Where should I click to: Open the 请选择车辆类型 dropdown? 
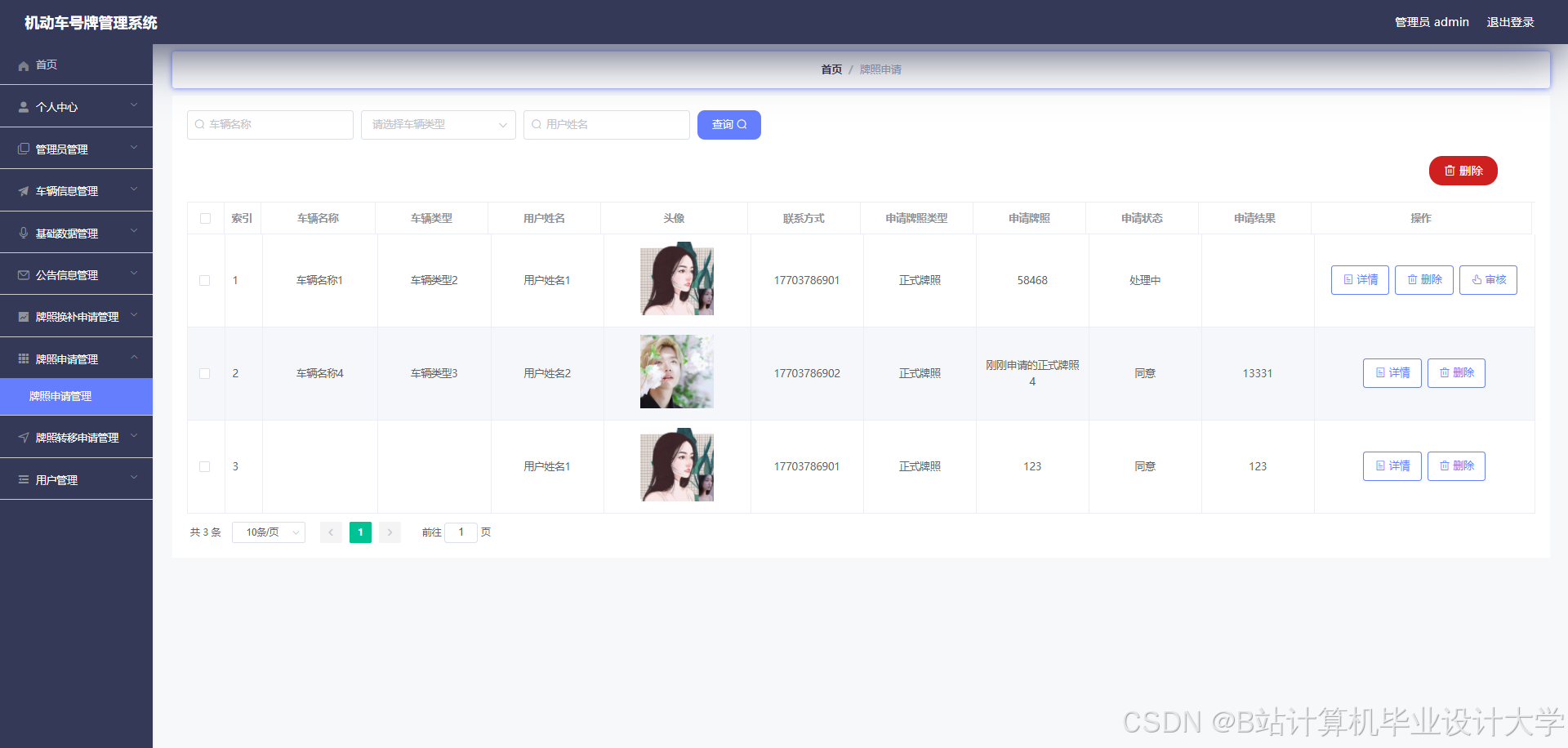pyautogui.click(x=439, y=125)
